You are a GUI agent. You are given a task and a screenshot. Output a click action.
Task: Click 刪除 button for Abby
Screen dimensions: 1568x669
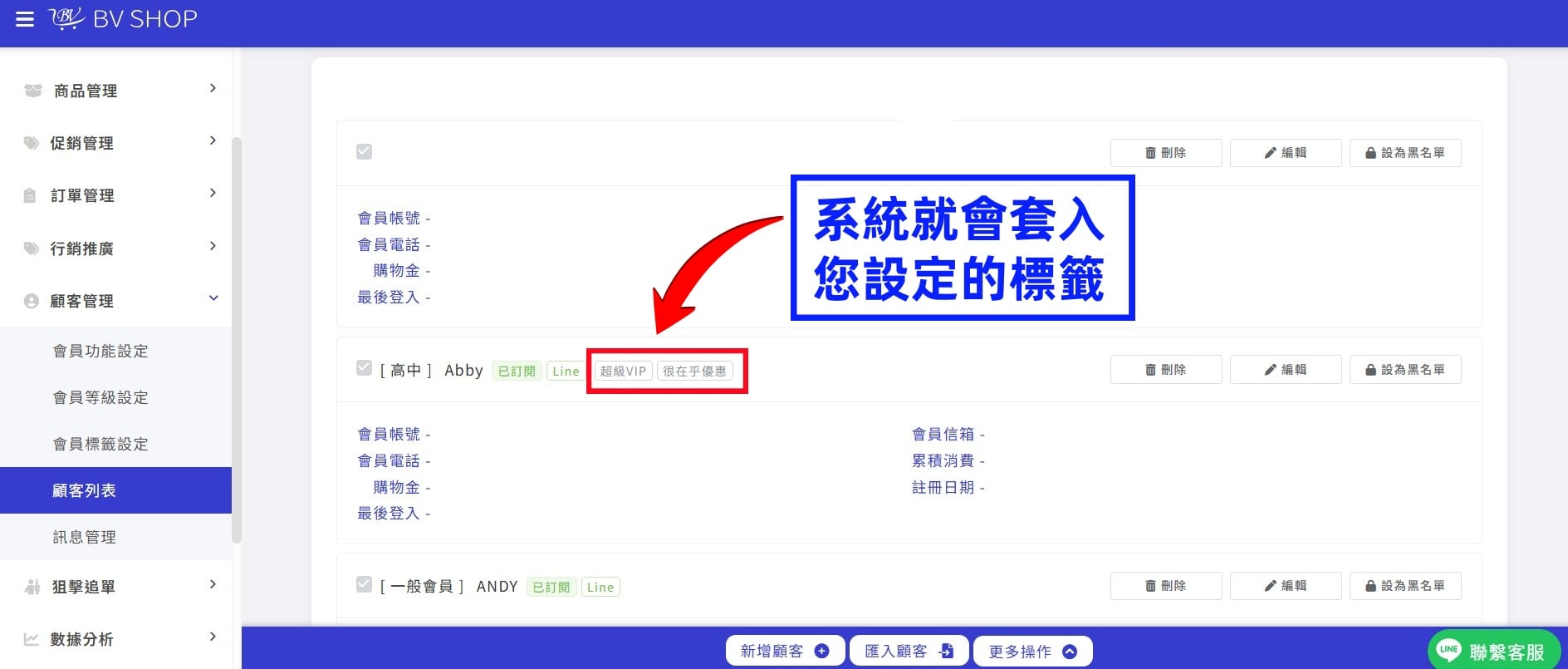[x=1166, y=370]
